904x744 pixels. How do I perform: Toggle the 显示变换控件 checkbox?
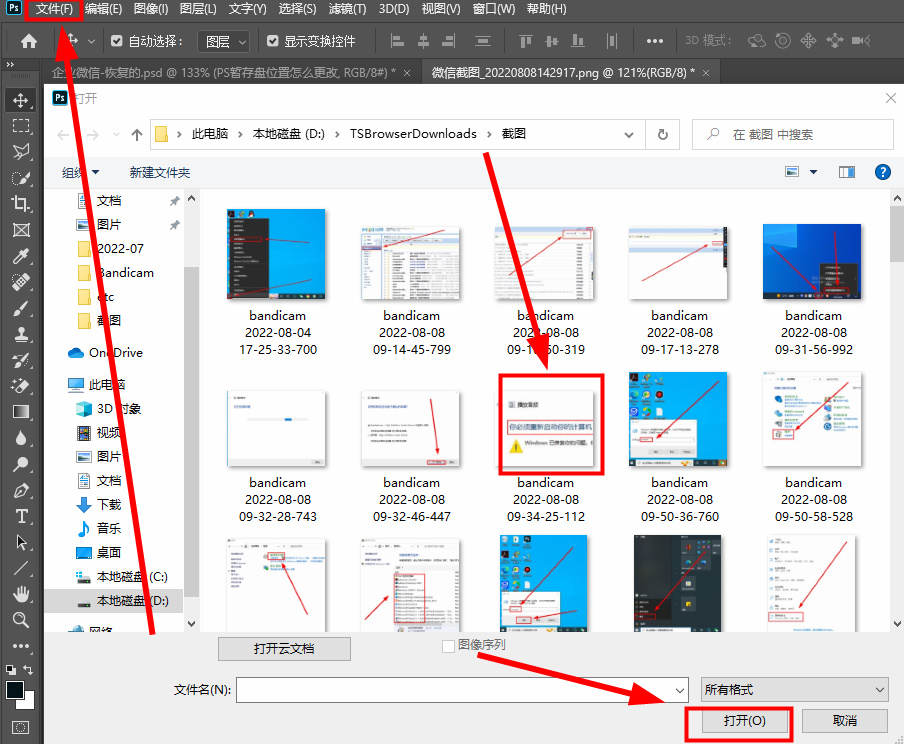272,41
